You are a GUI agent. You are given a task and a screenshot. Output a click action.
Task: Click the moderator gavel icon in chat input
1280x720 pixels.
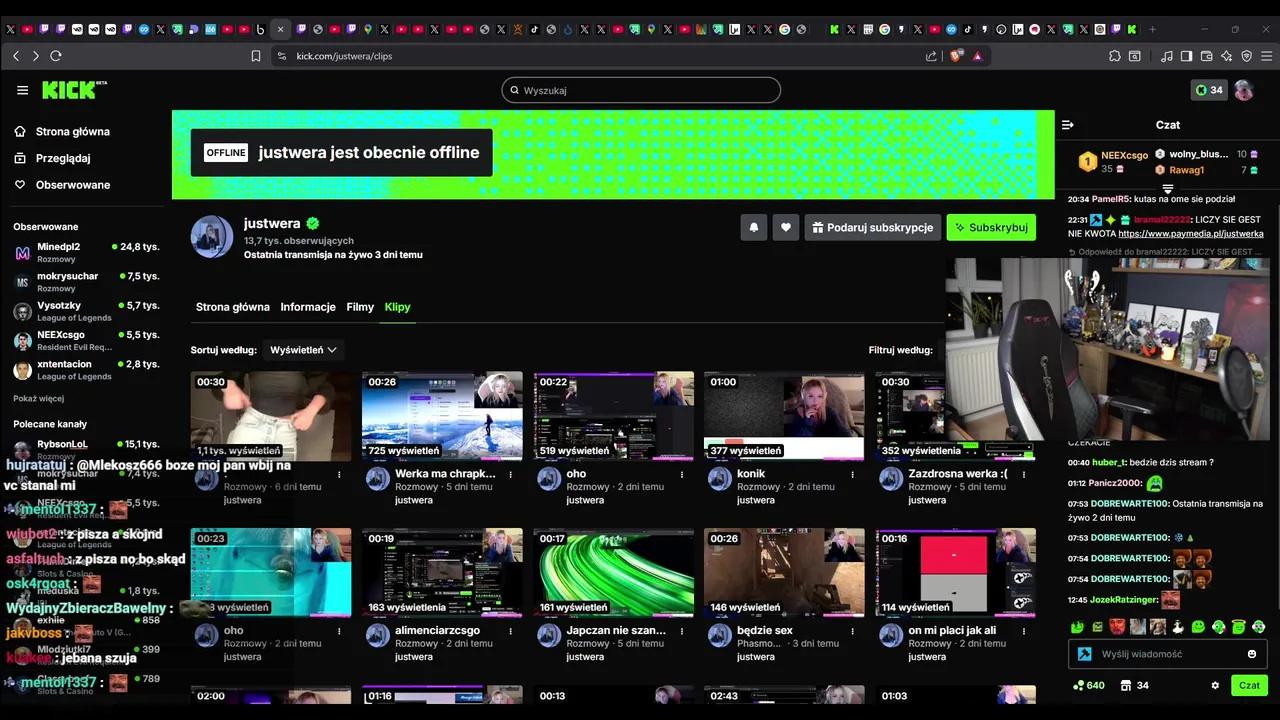coord(1084,654)
